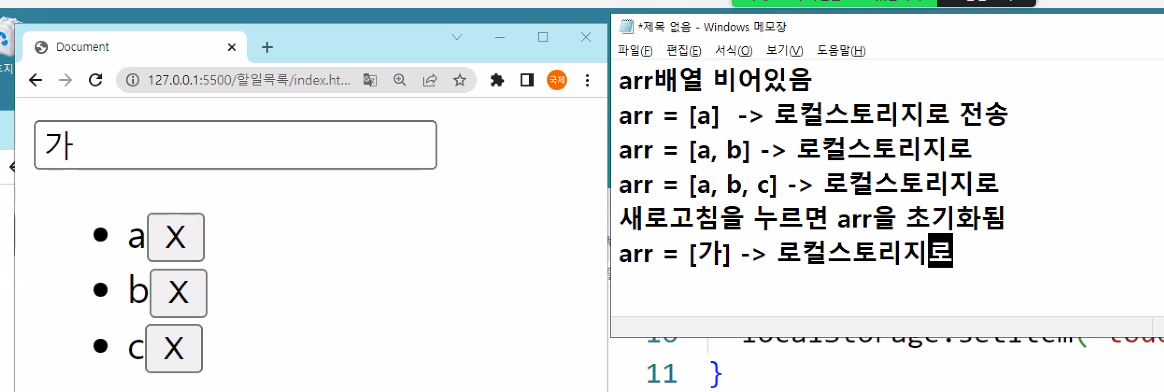This screenshot has width=1164, height=392.
Task: Delete item c with its X button
Action: (x=174, y=348)
